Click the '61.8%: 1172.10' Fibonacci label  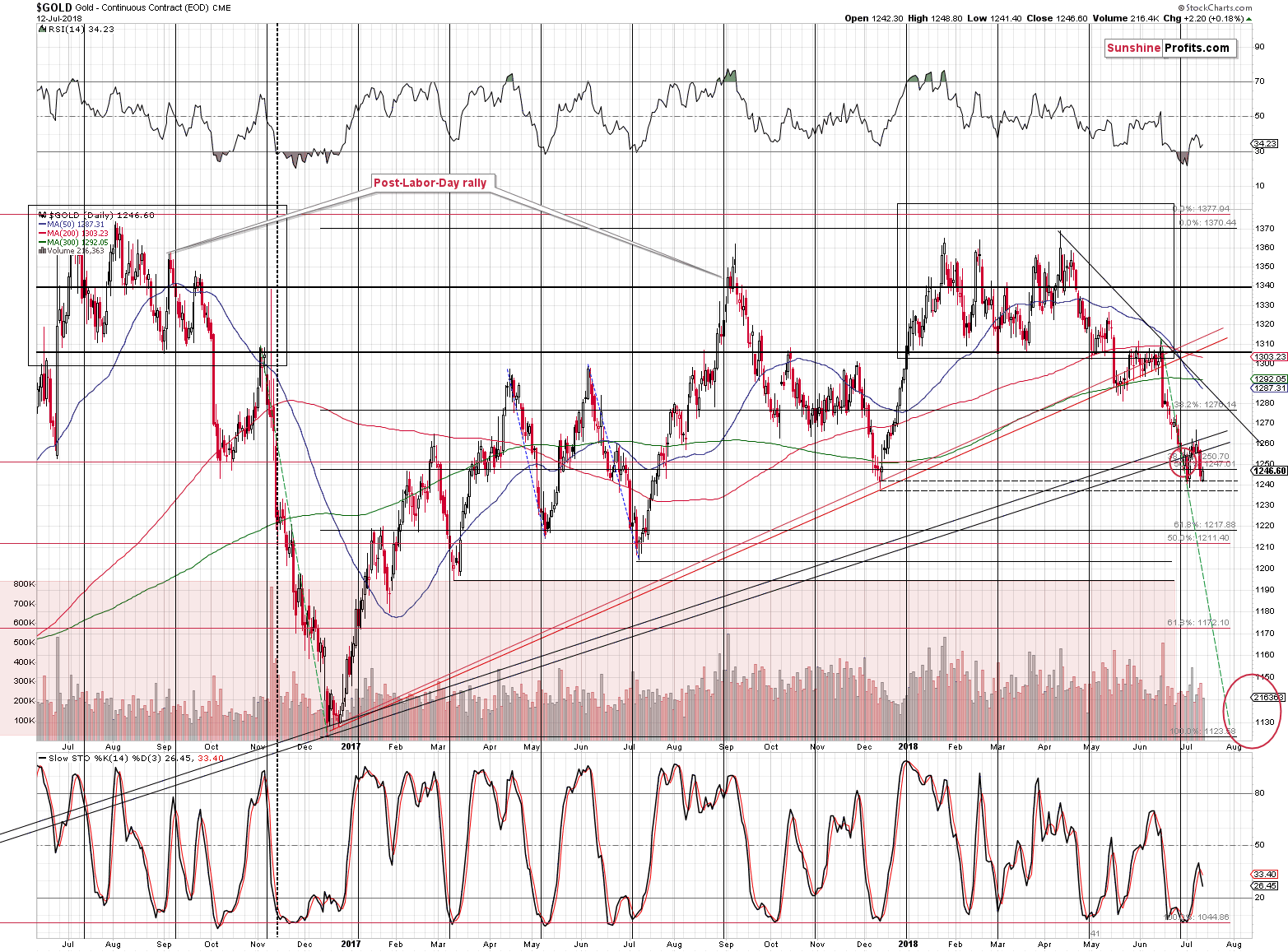[1198, 622]
